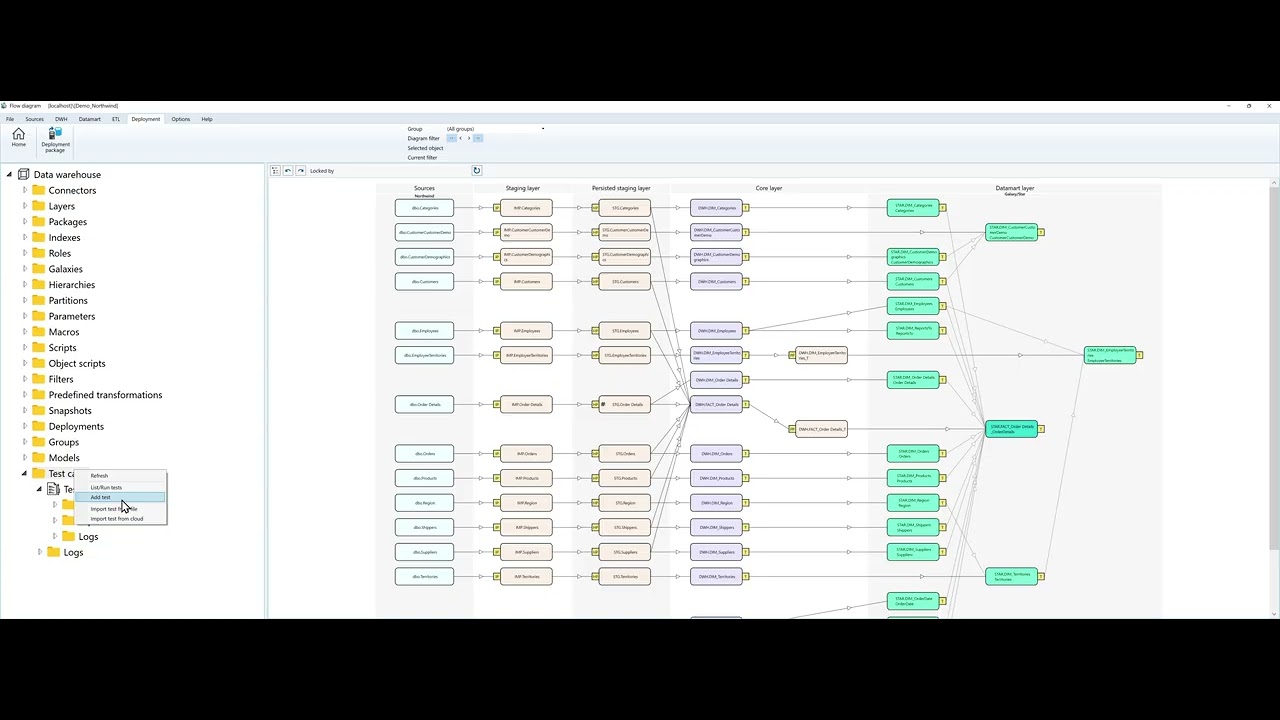Select List/Run tests menu entry
The image size is (1280, 720).
click(x=120, y=487)
